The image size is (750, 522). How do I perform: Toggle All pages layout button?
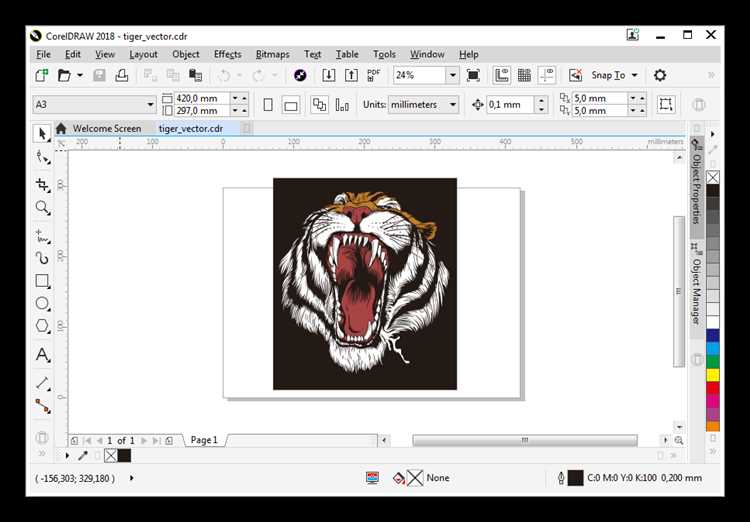(319, 104)
